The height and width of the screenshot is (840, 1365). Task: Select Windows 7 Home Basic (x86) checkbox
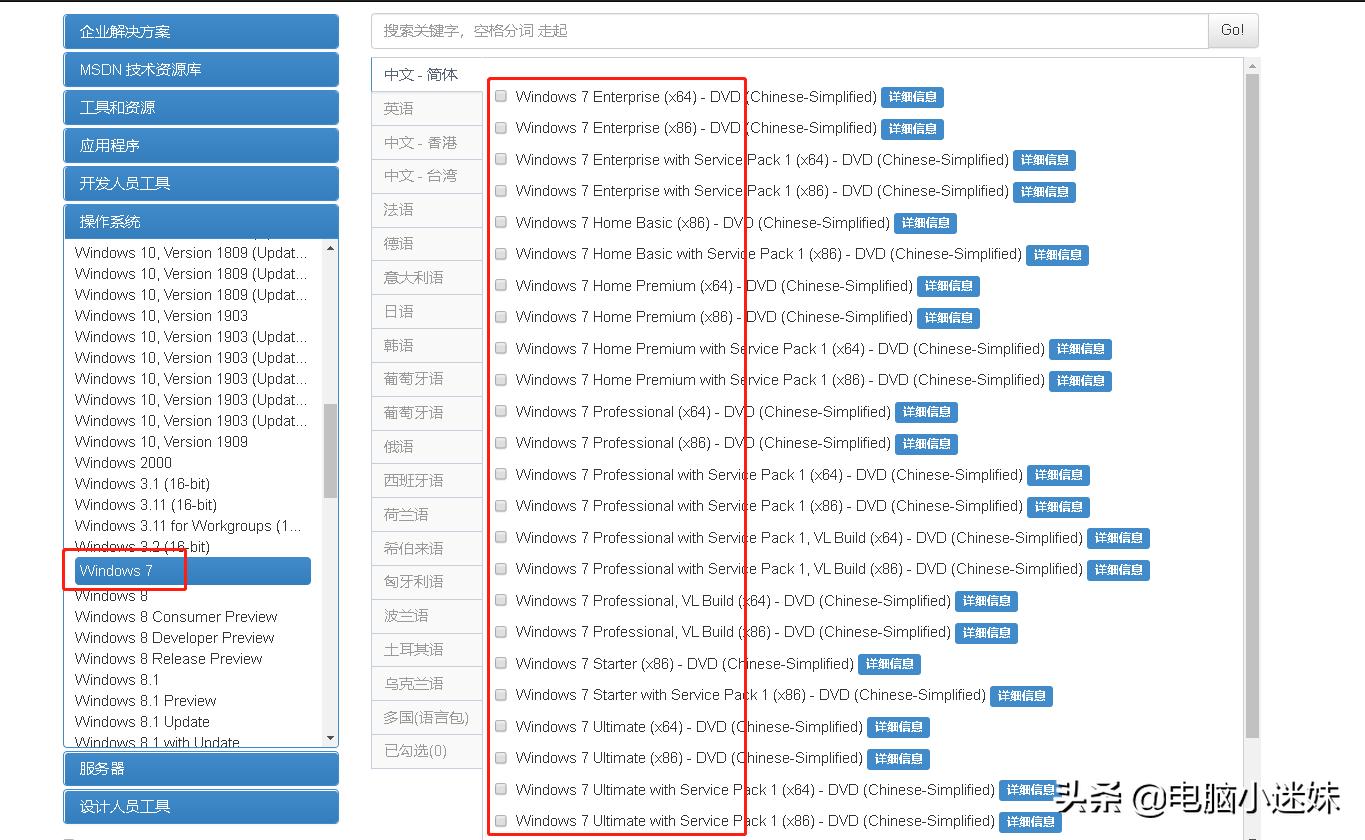coord(501,223)
